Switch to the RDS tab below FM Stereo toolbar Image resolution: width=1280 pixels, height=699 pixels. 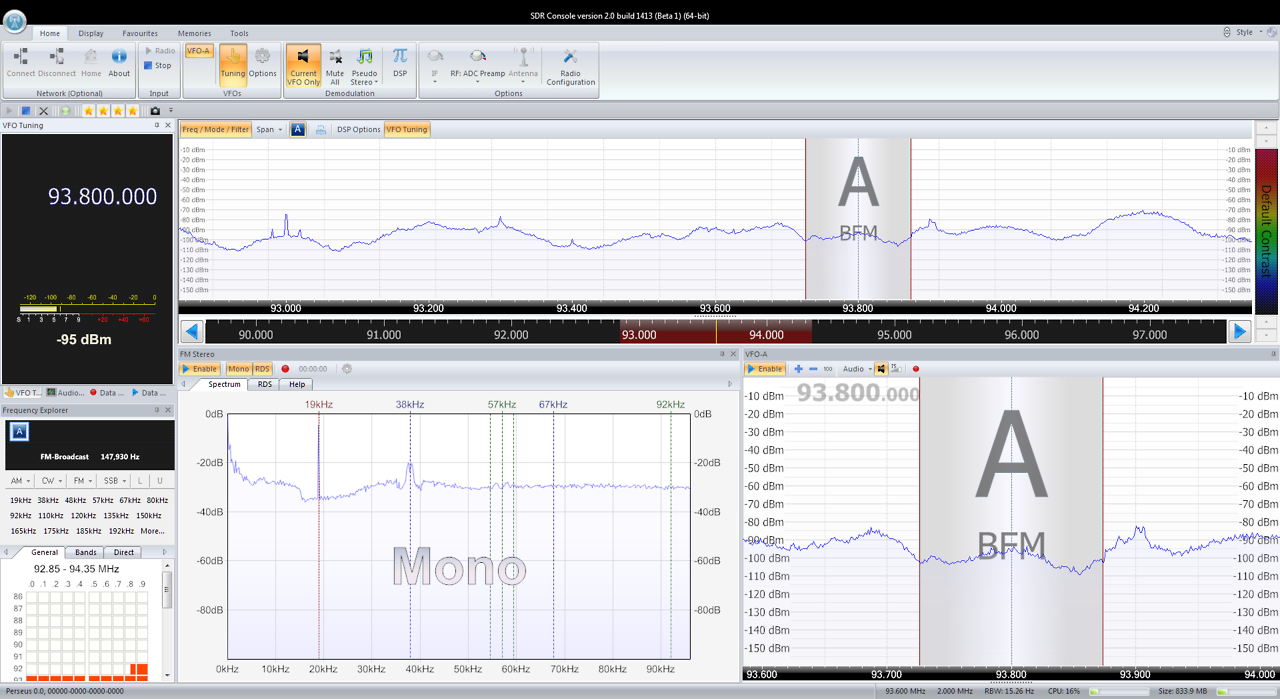[264, 384]
